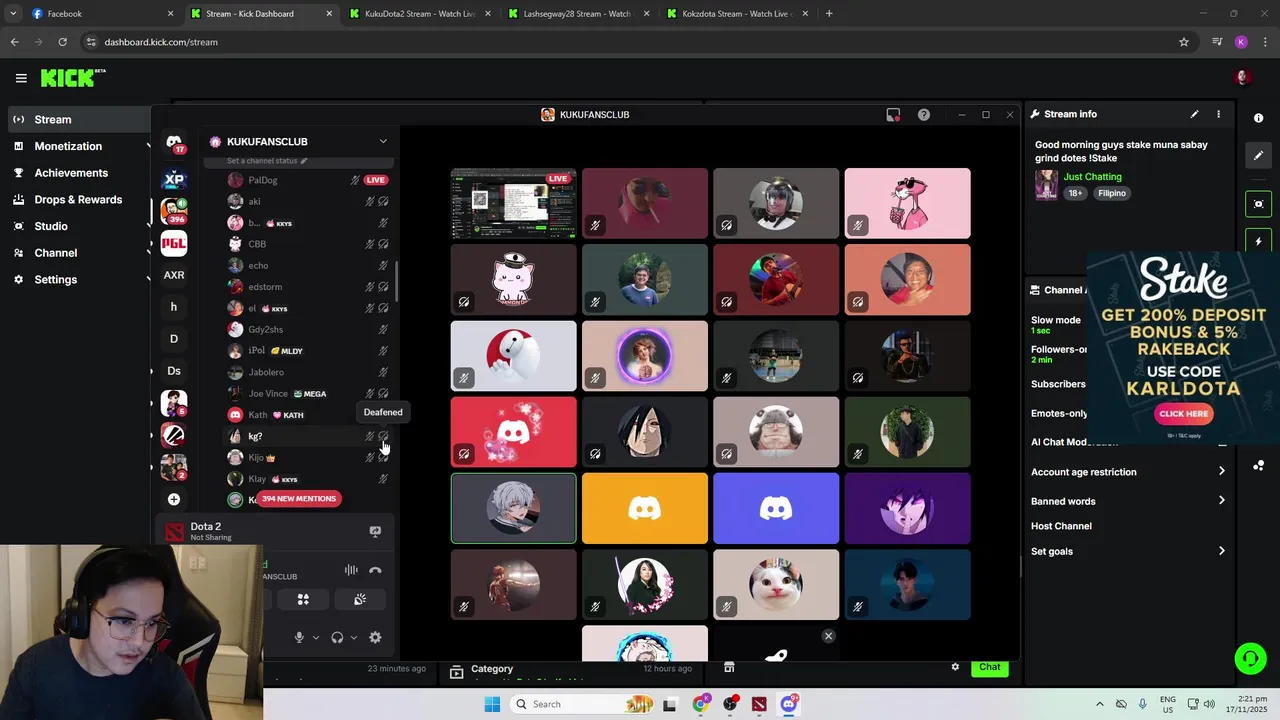Viewport: 1280px width, 720px height.
Task: Open Discord from Windows taskbar
Action: click(x=789, y=704)
